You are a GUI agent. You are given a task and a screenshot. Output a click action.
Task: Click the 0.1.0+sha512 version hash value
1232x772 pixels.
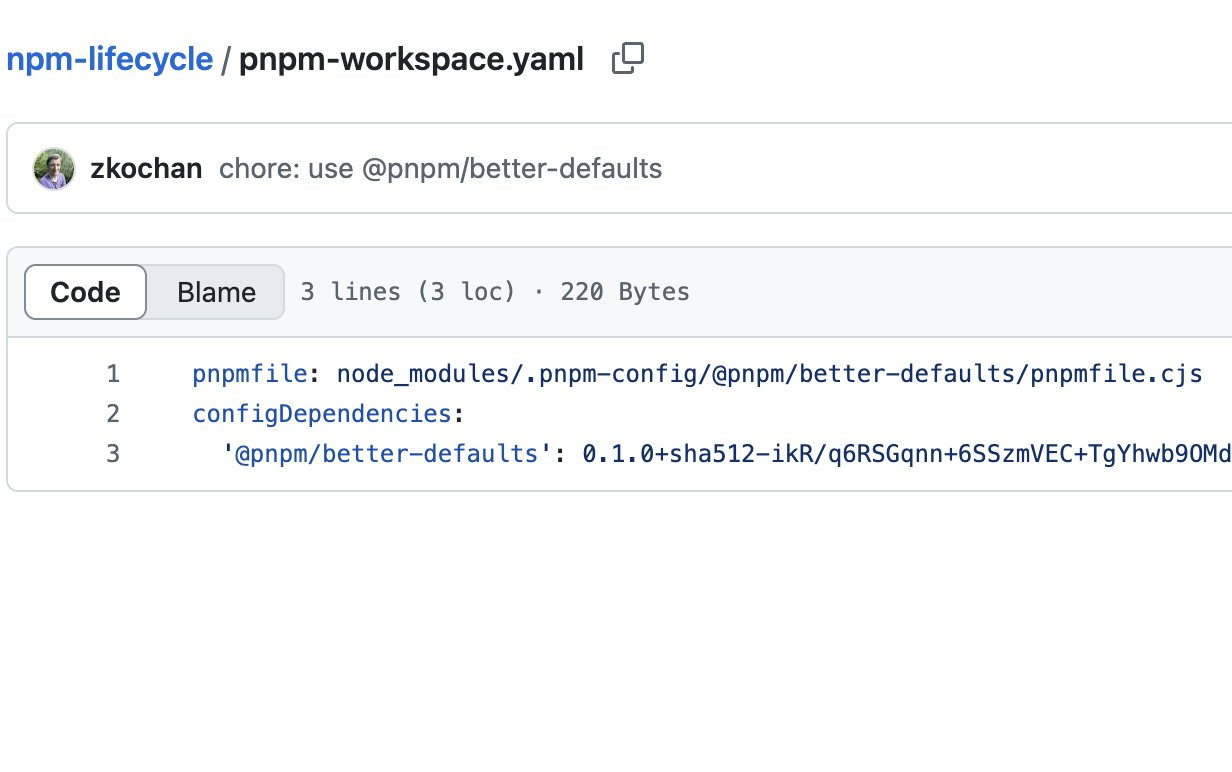pyautogui.click(x=907, y=454)
